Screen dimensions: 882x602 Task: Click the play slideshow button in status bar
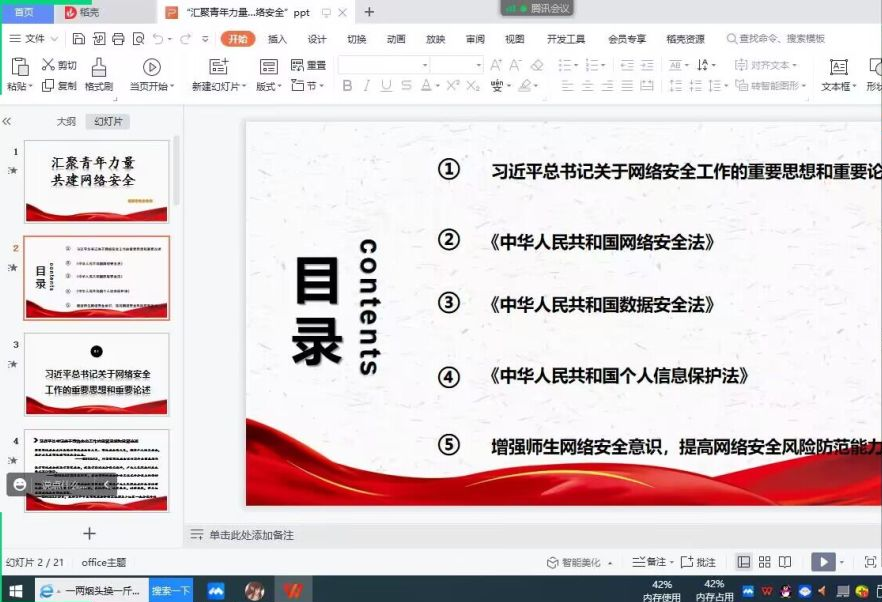tap(823, 562)
